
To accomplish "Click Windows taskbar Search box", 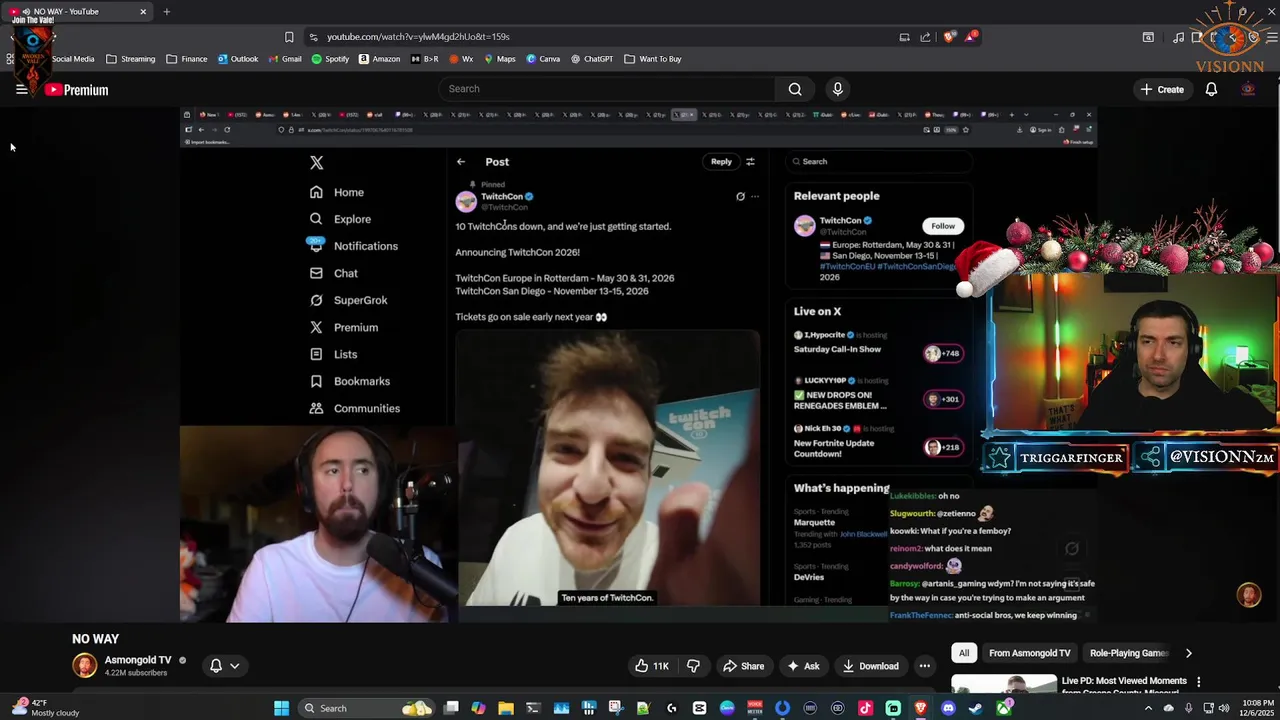I will [366, 708].
